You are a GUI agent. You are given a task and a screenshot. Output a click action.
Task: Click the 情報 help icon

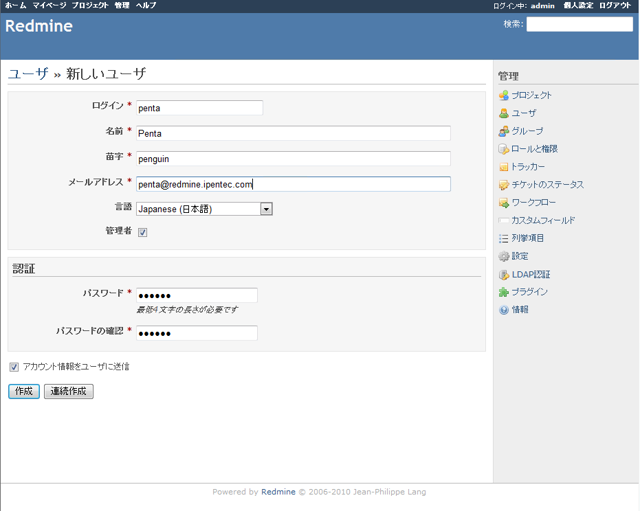(x=504, y=310)
